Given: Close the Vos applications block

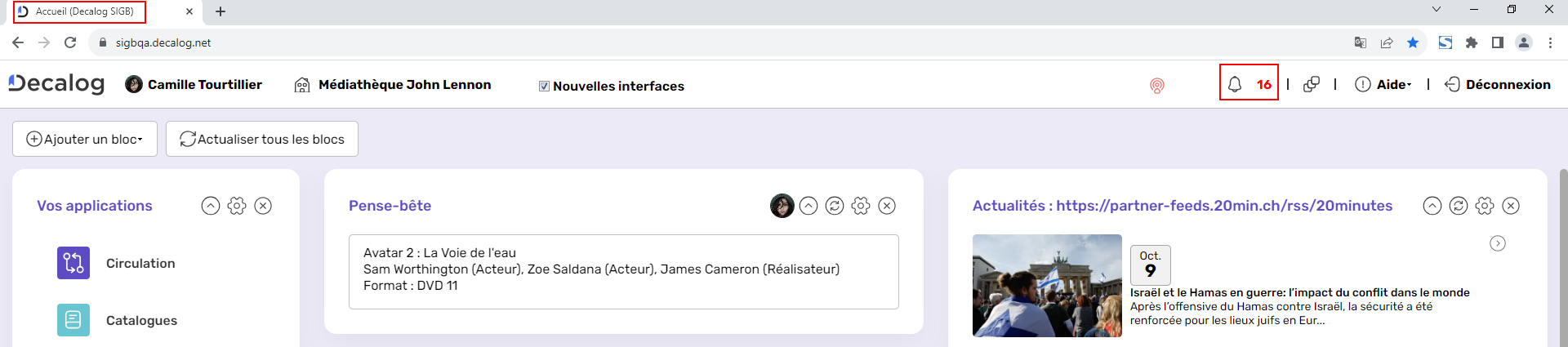Looking at the screenshot, I should pos(263,206).
